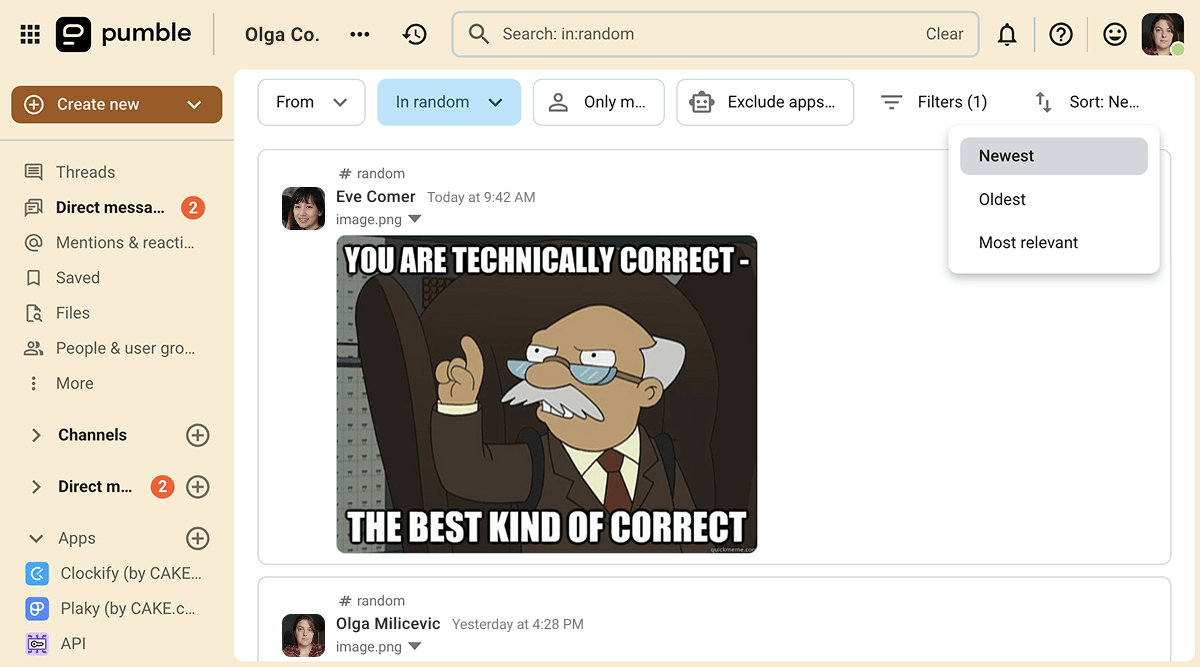Add a direct message with plus icon
Image resolution: width=1200 pixels, height=667 pixels.
[x=198, y=487]
